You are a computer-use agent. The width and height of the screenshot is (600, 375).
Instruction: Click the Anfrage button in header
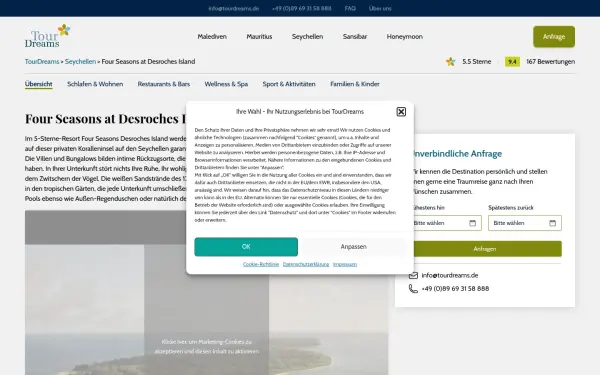click(x=554, y=37)
